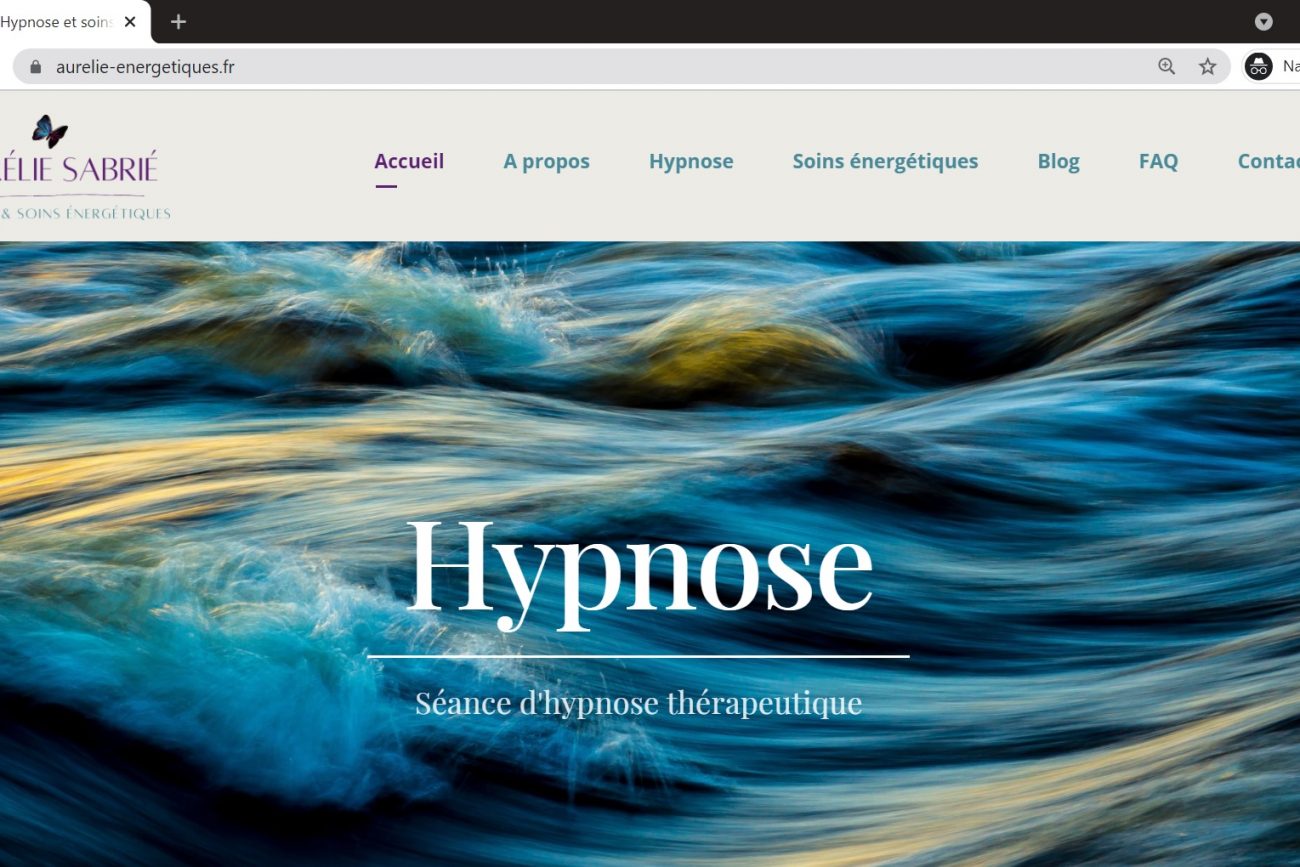Select Hypnose in the navigation menu
Image resolution: width=1300 pixels, height=867 pixels.
pos(691,161)
